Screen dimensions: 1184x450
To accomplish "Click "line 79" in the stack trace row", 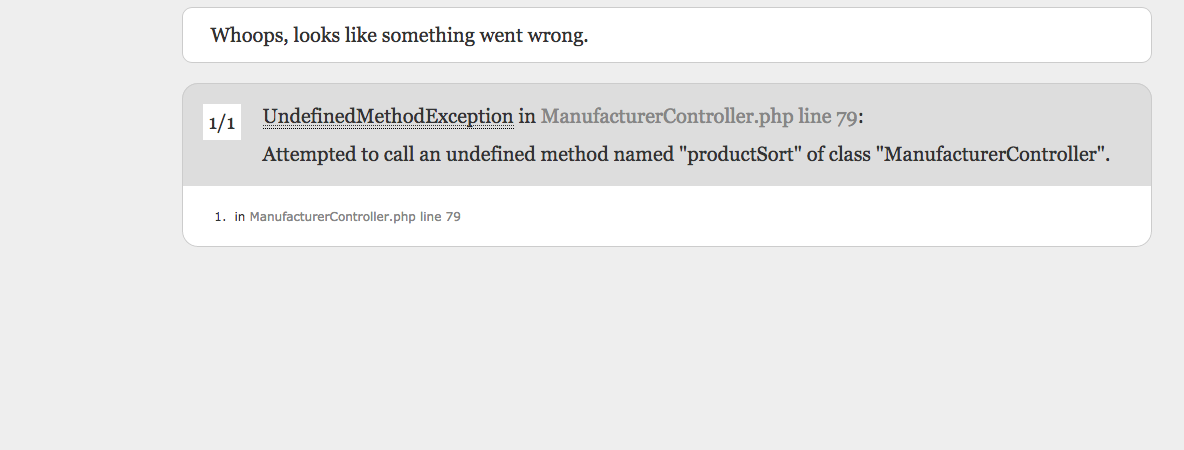I will 440,216.
